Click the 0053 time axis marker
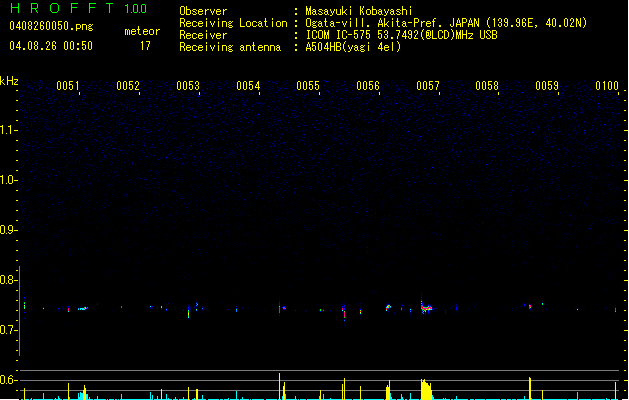The height and width of the screenshot is (400, 629). 188,86
